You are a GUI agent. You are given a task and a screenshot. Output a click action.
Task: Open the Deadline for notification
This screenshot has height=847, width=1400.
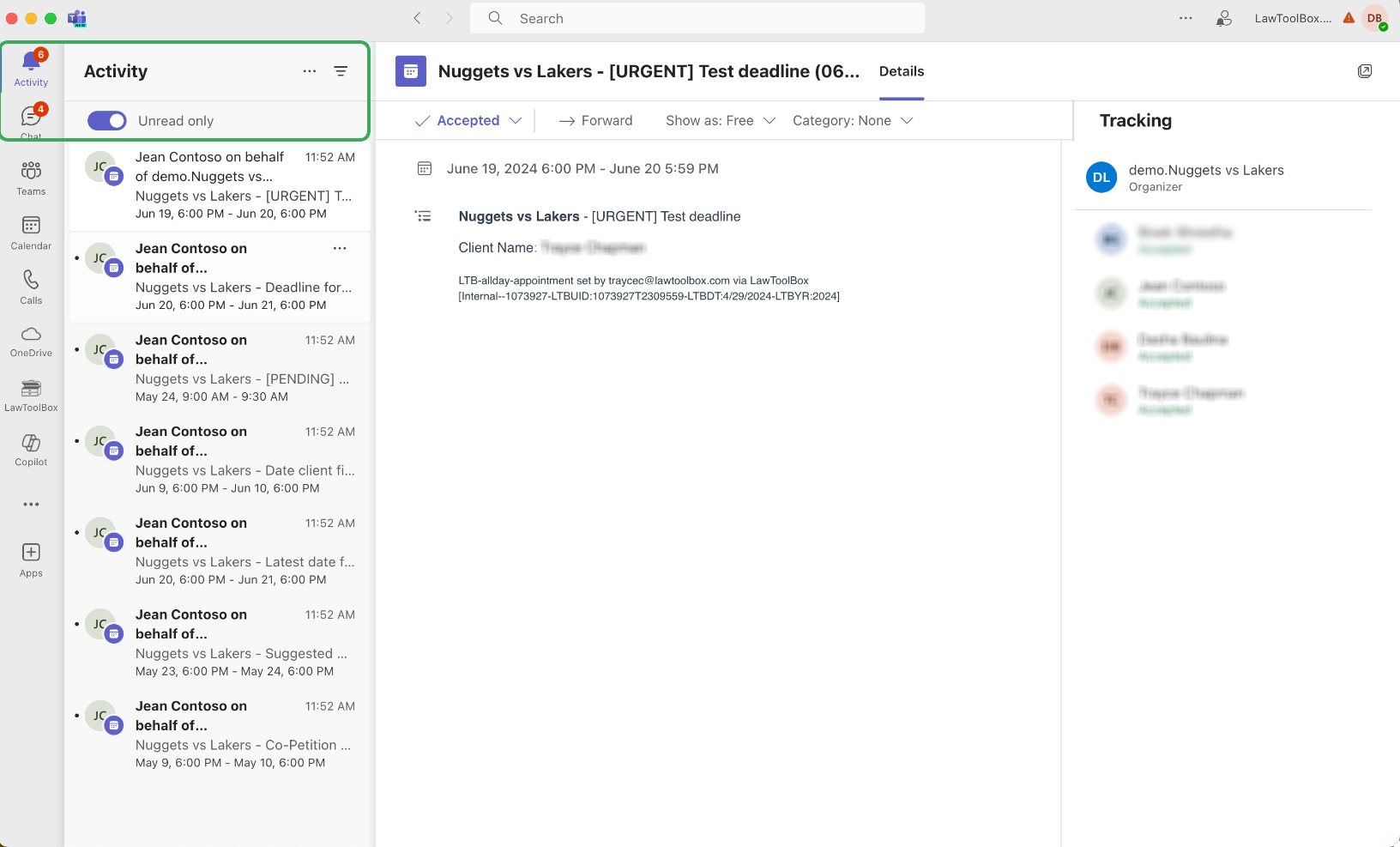[x=220, y=276]
